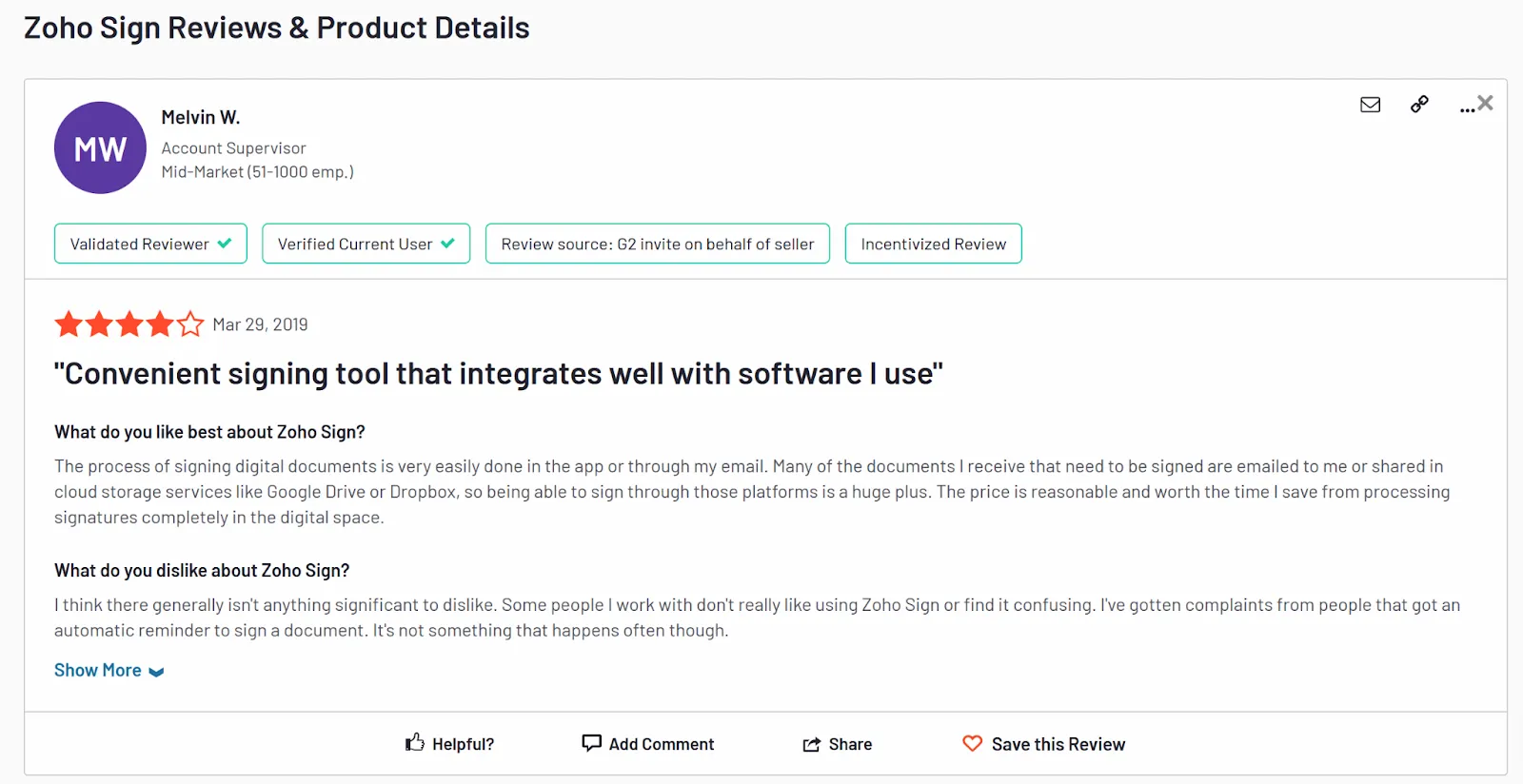Click the four-star rating
The image size is (1523, 784).
(x=129, y=324)
